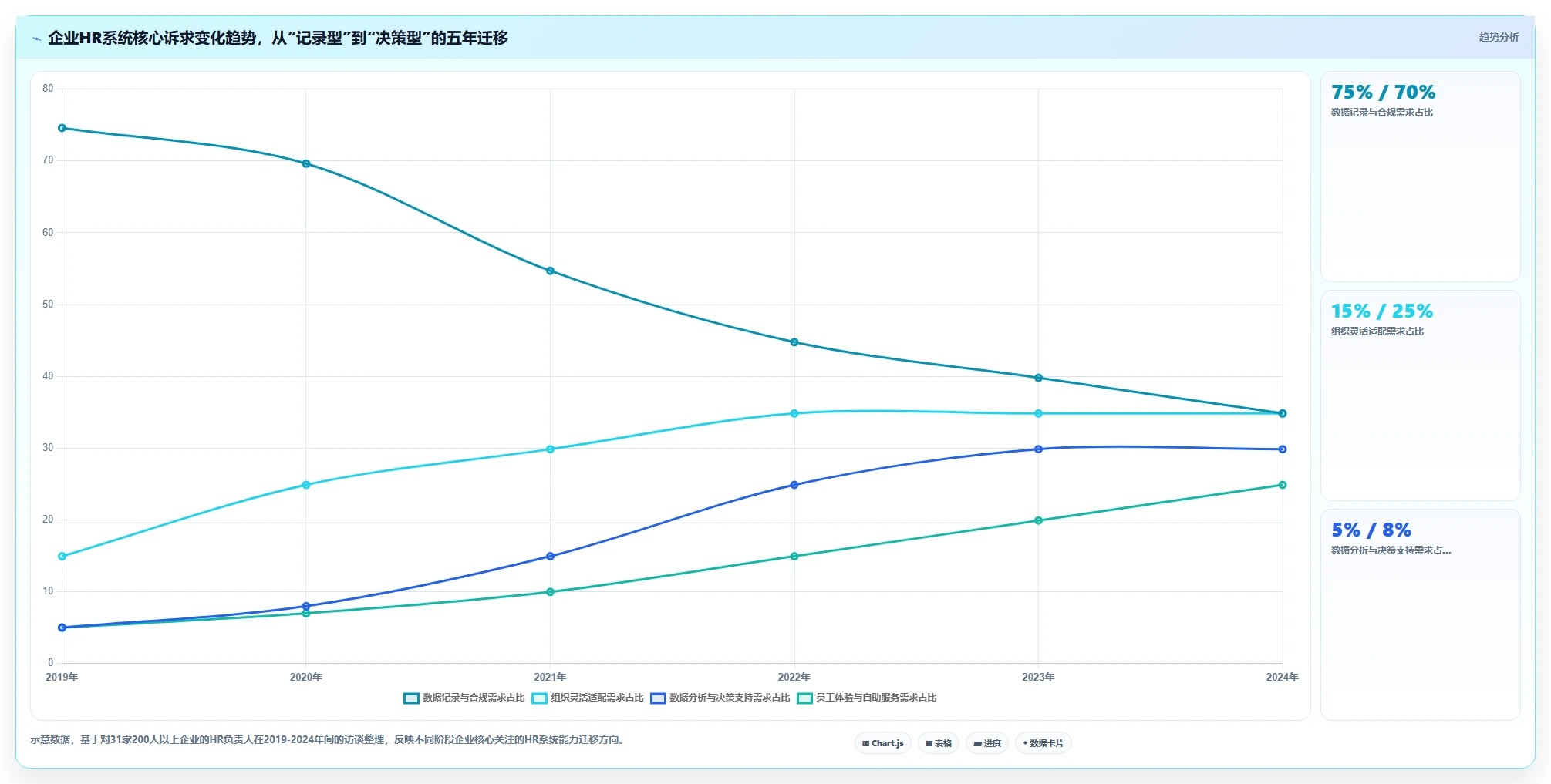Click the 表格 chip

(939, 743)
